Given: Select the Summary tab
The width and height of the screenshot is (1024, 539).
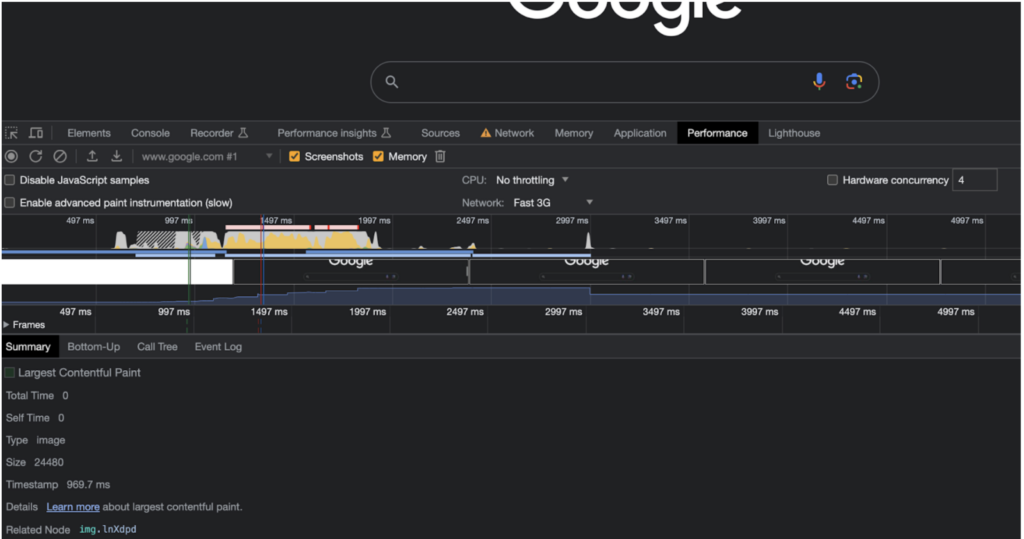Looking at the screenshot, I should coord(28,346).
